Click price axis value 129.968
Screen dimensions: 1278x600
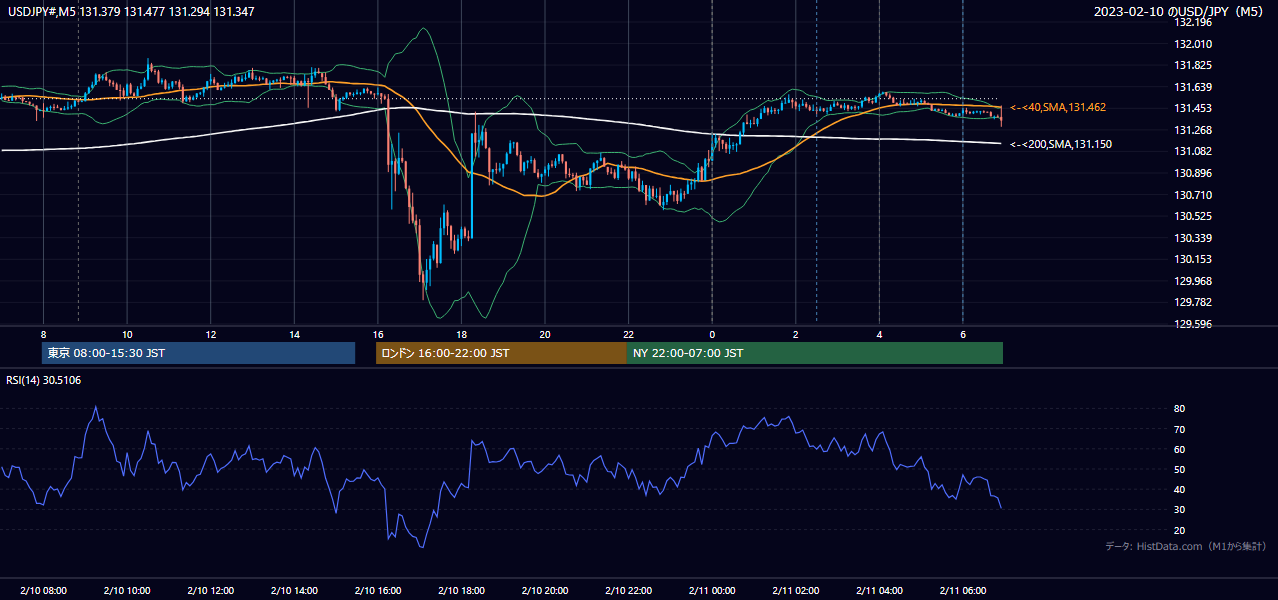click(1193, 281)
